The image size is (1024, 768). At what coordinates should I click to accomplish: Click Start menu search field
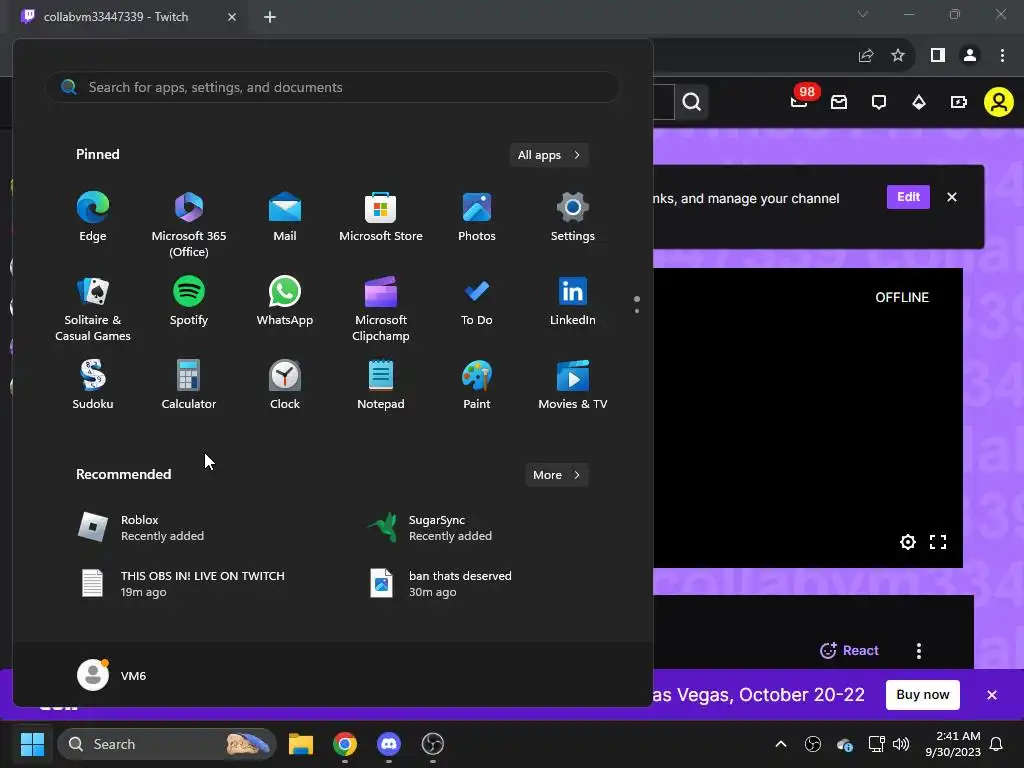tap(332, 87)
